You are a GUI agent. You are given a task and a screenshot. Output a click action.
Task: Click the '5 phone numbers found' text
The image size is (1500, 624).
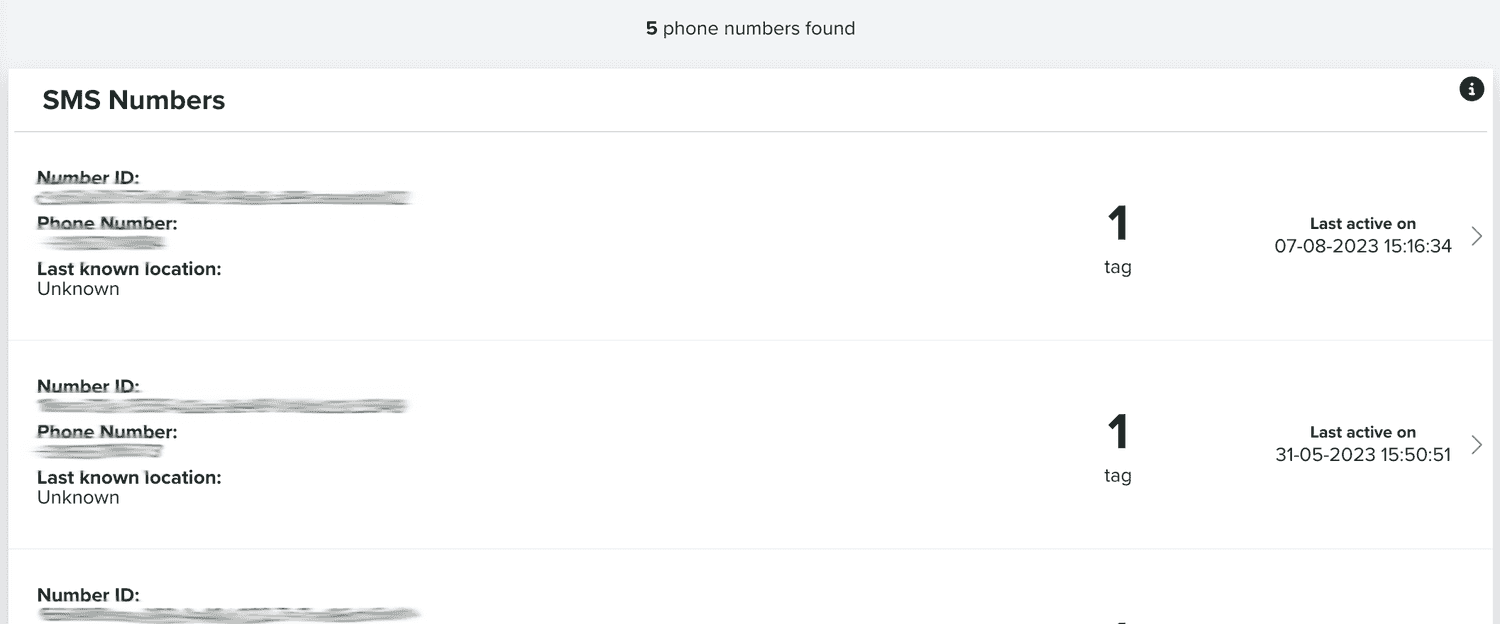click(x=750, y=28)
